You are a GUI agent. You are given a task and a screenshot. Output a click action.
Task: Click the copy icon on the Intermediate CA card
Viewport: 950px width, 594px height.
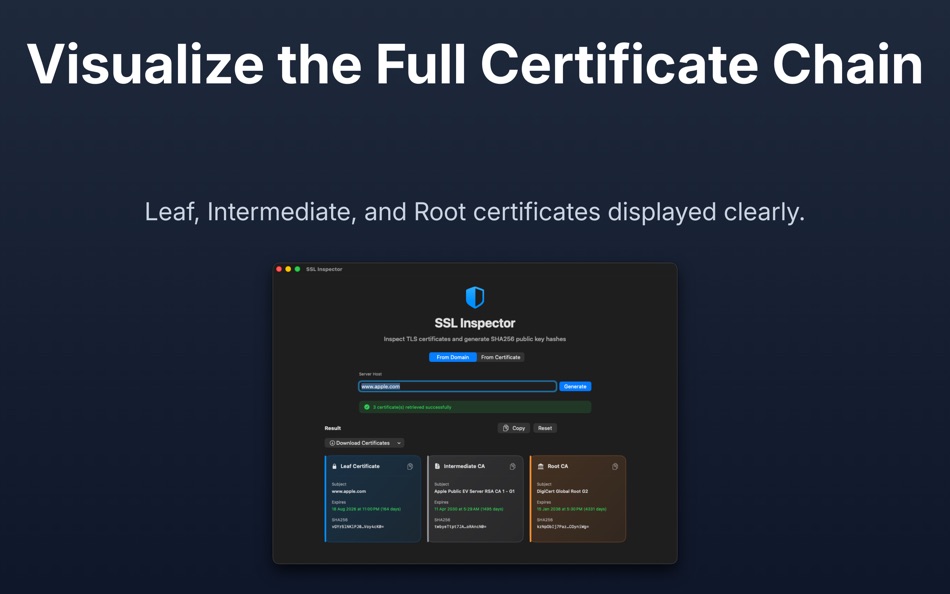[x=510, y=466]
